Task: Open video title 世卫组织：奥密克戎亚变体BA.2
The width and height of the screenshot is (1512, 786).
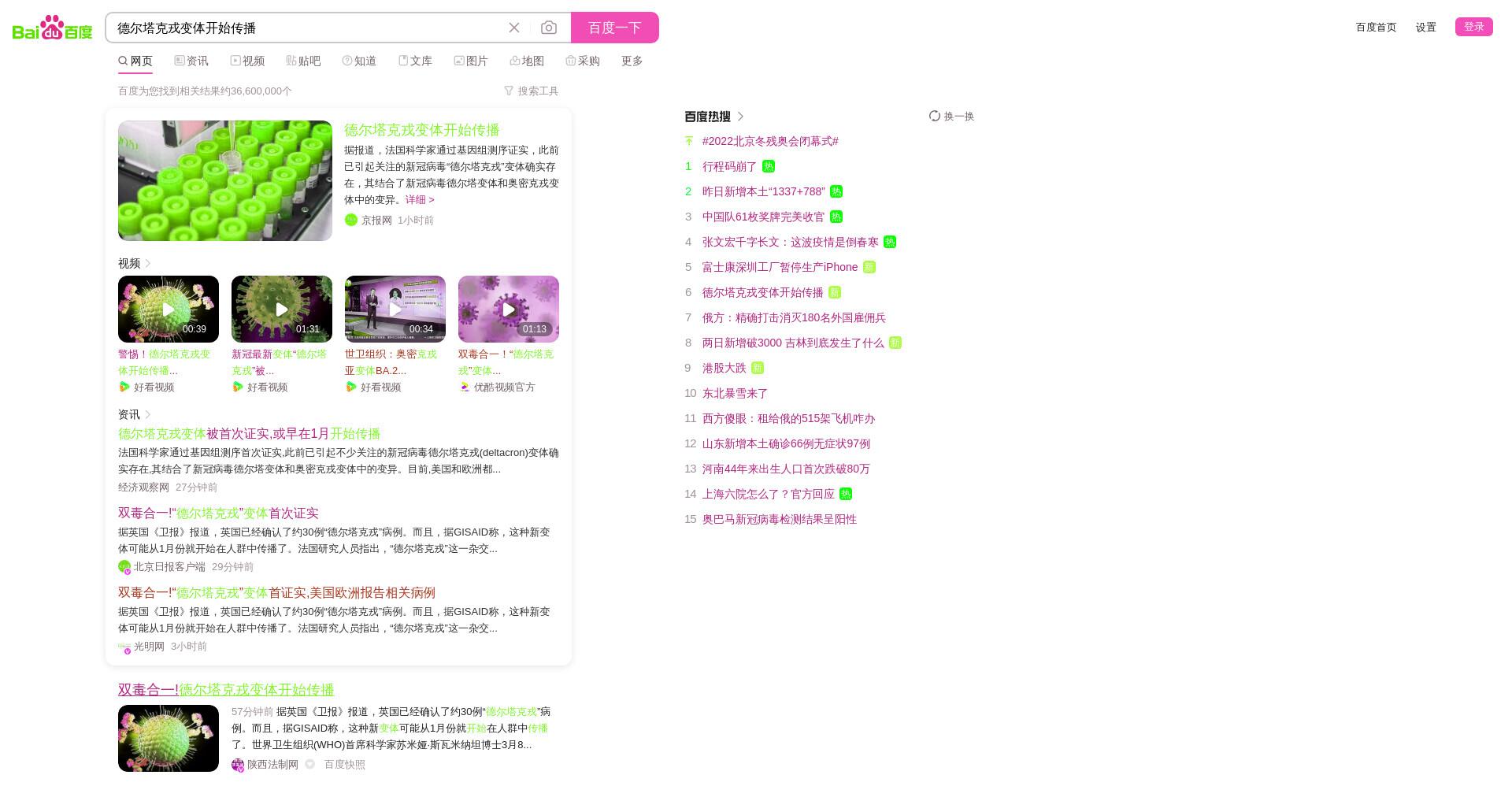Action: coord(391,362)
